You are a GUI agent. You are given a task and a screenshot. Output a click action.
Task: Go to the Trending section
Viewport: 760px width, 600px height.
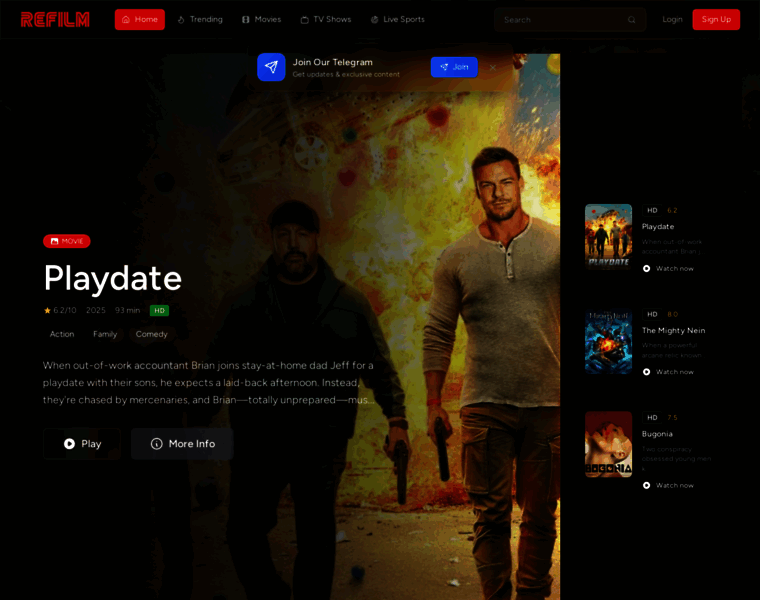tap(200, 19)
